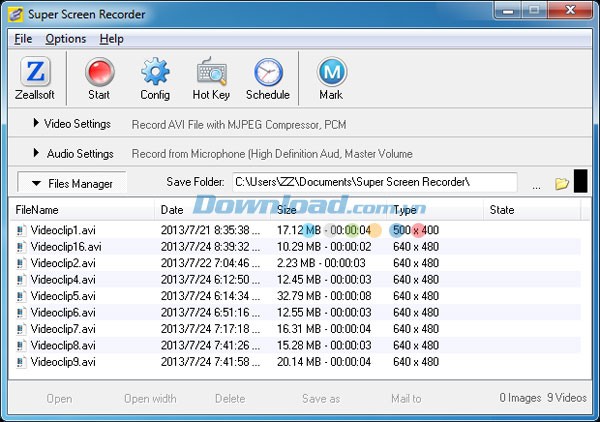Select the Videoclip8.avi file name
Image resolution: width=600 pixels, height=422 pixels.
tap(63, 345)
